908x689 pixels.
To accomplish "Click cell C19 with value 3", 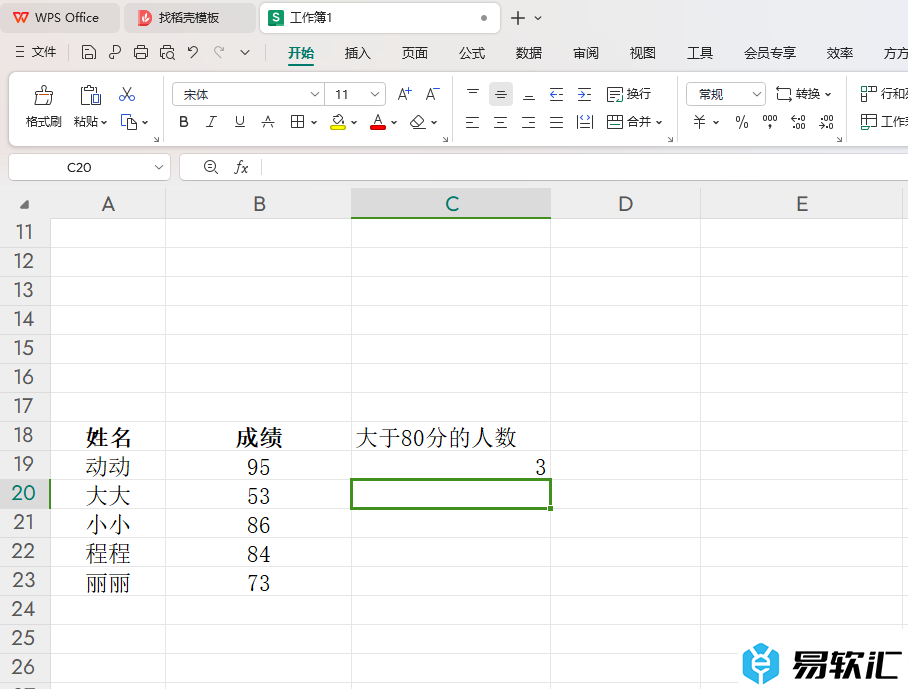I will point(451,465).
